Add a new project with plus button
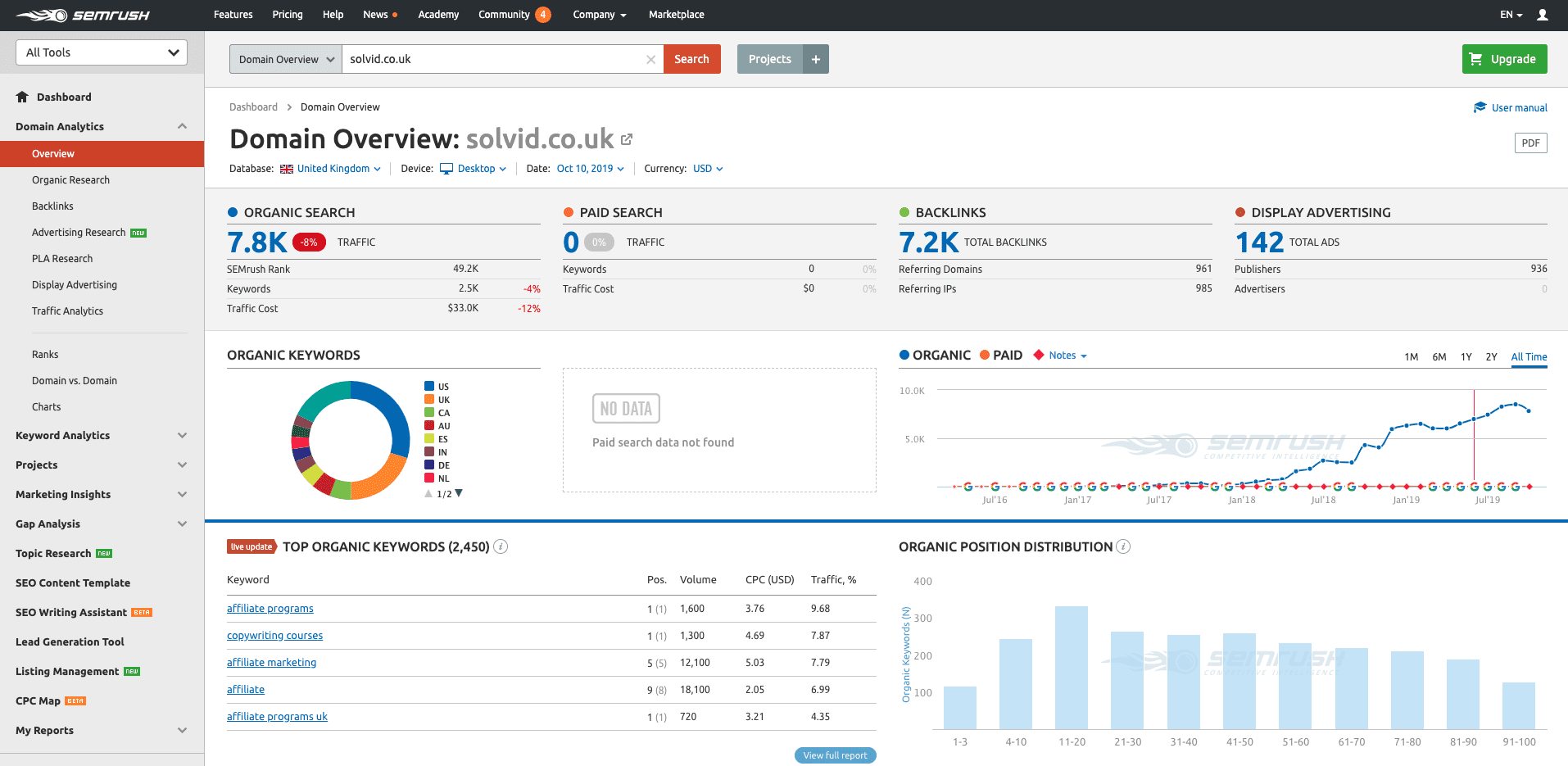 pyautogui.click(x=816, y=59)
